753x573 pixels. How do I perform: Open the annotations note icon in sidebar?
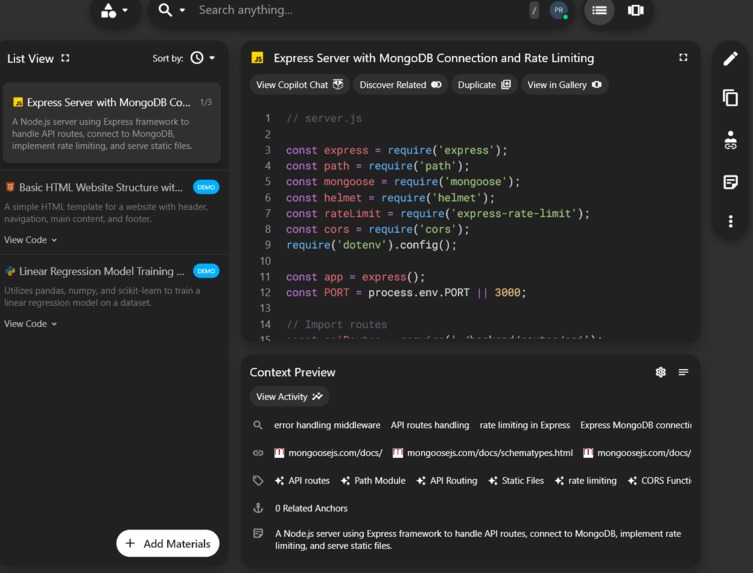[730, 182]
